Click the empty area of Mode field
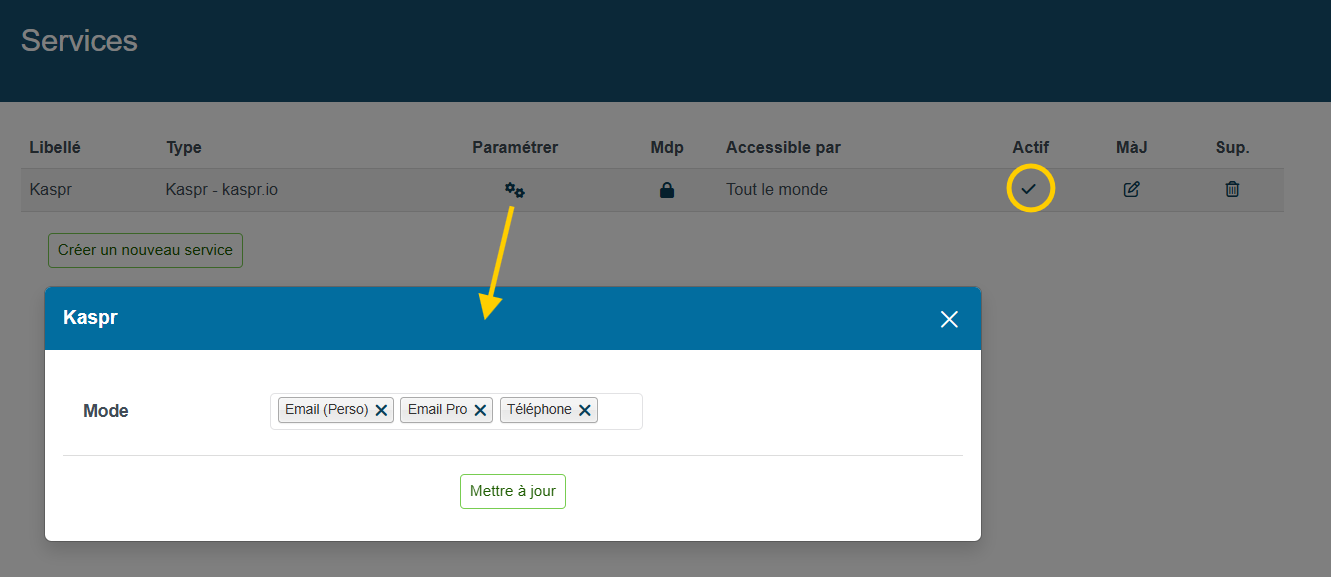 [620, 411]
